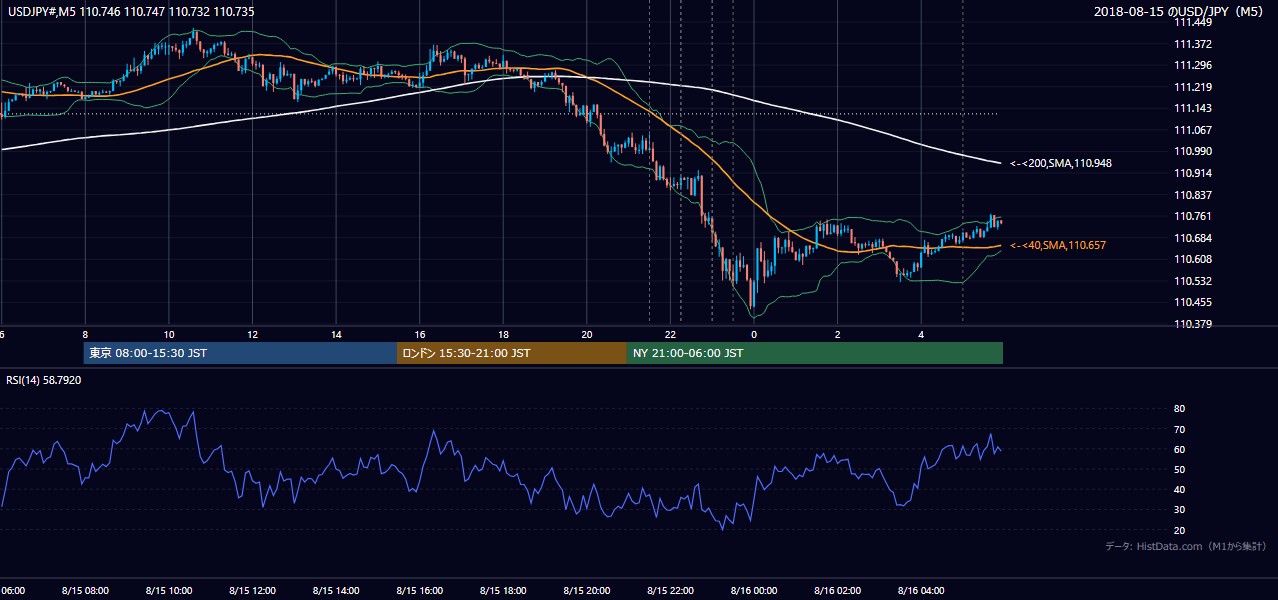Viewport: 1278px width, 600px height.
Task: Click the bottom date label 8/15 20:00
Action: 587,590
